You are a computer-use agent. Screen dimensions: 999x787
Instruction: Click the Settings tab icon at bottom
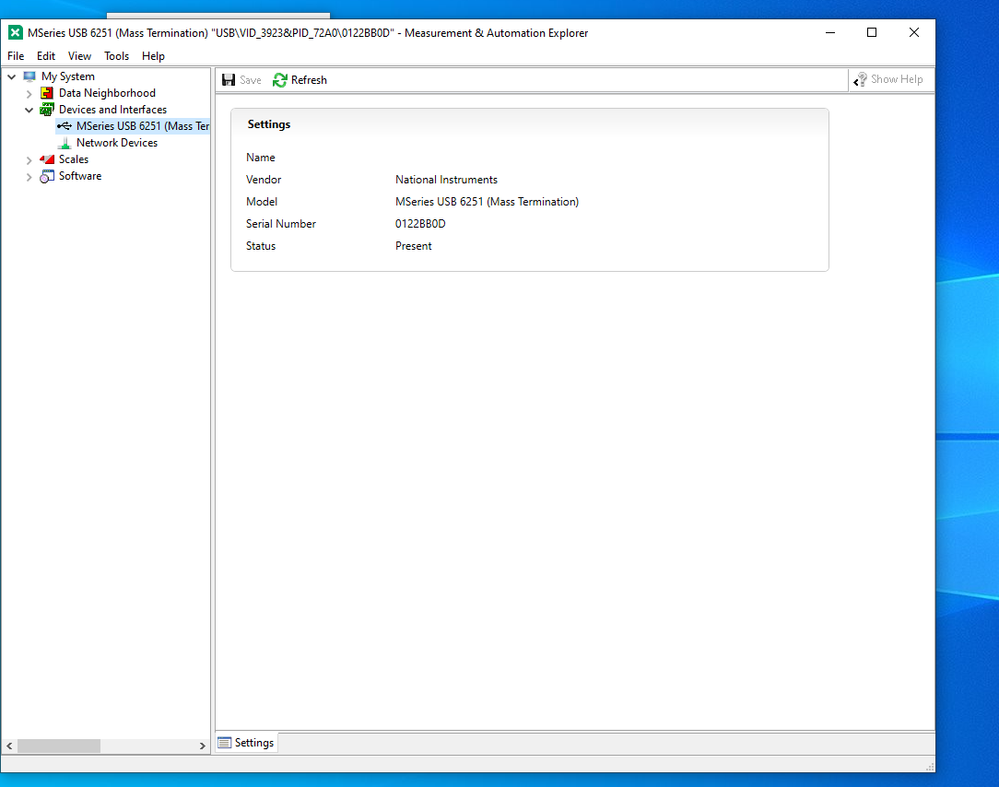tap(224, 742)
